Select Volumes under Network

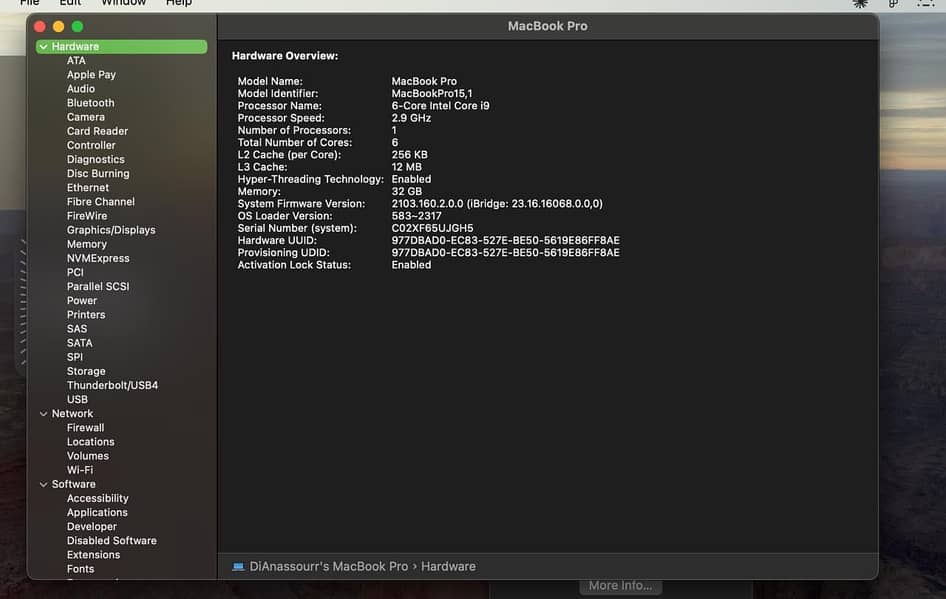pyautogui.click(x=88, y=456)
